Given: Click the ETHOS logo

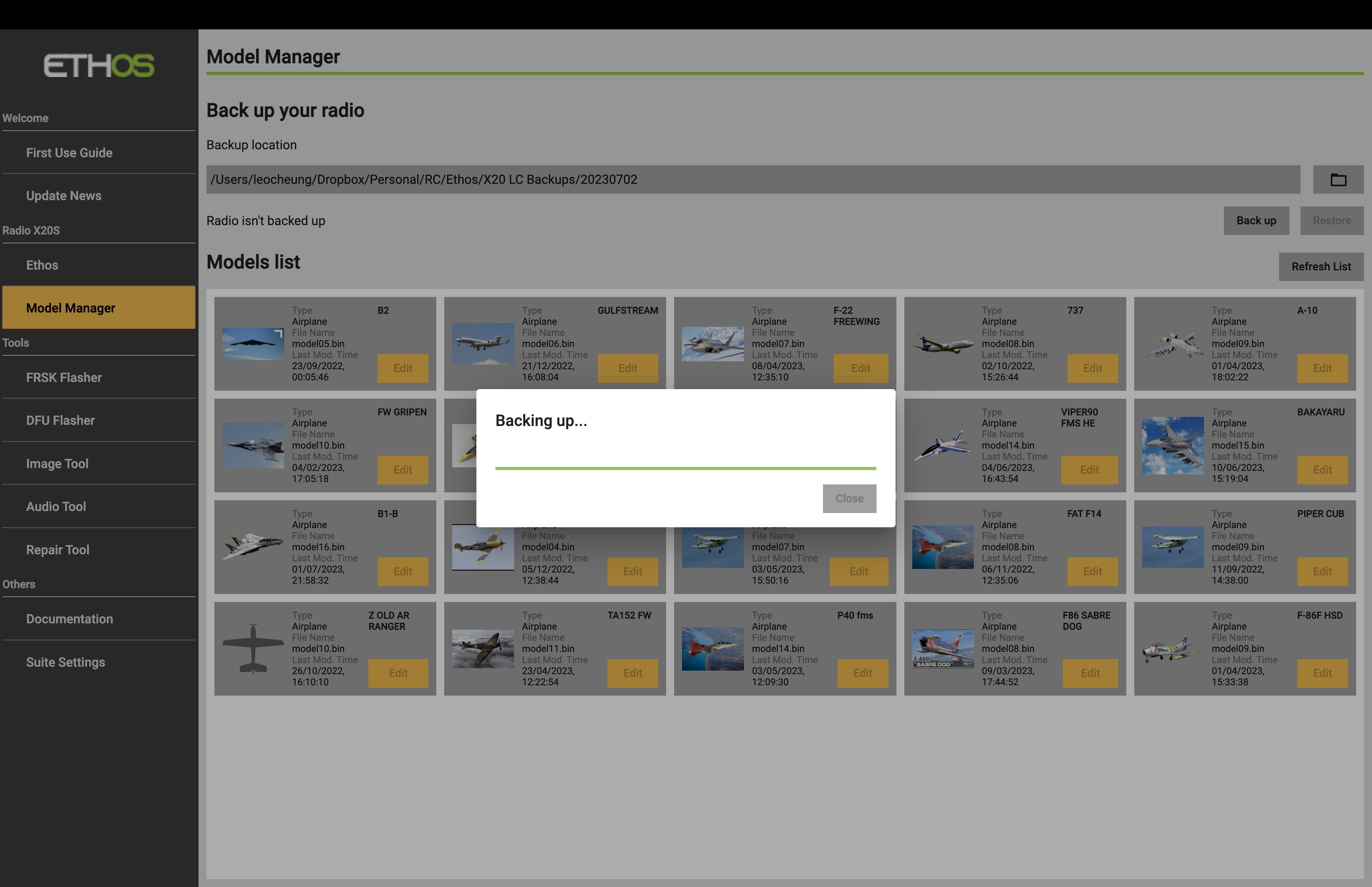Looking at the screenshot, I should (x=99, y=66).
